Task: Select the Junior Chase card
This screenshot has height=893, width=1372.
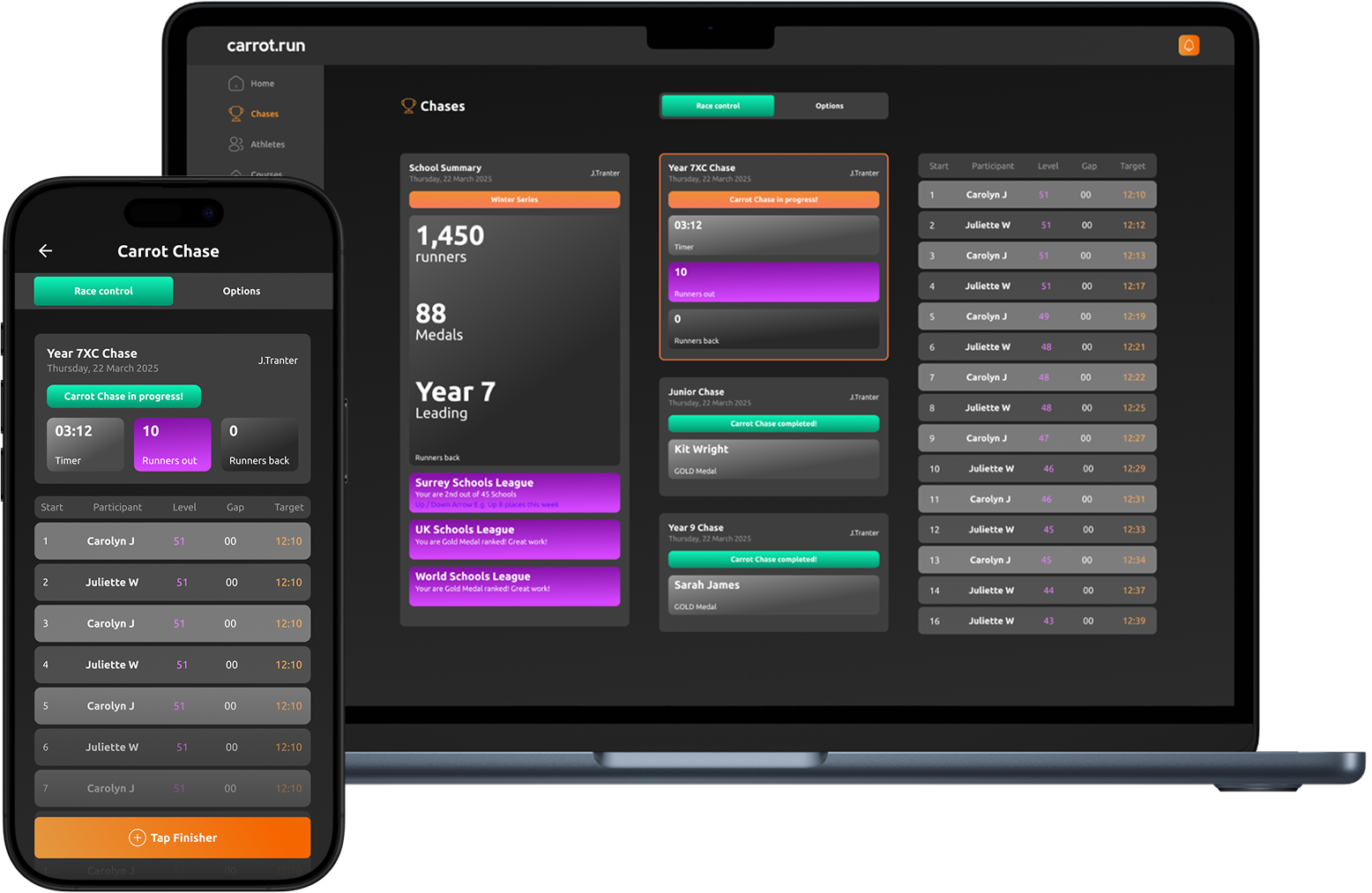Action: 773,436
